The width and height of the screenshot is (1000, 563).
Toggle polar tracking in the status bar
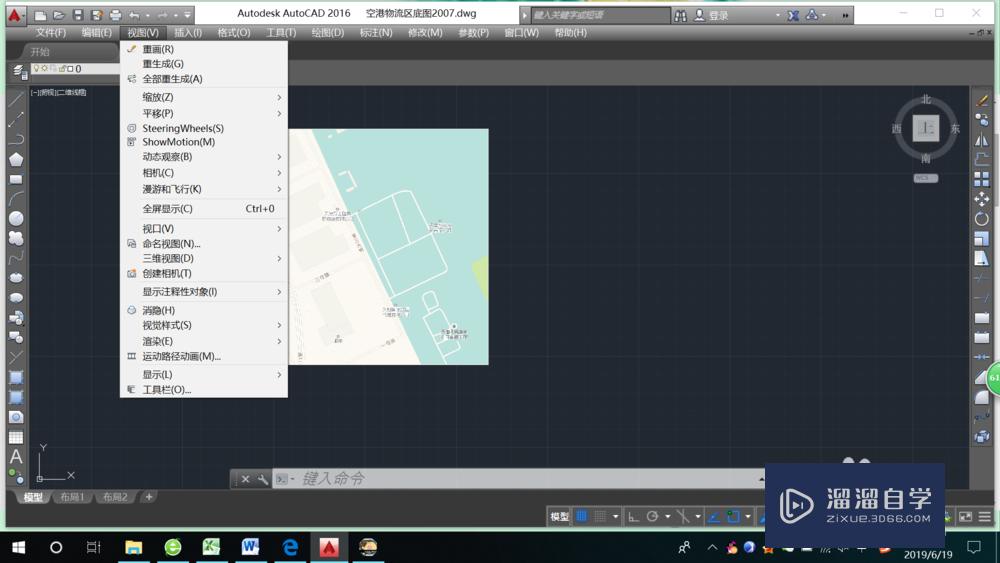(x=652, y=517)
